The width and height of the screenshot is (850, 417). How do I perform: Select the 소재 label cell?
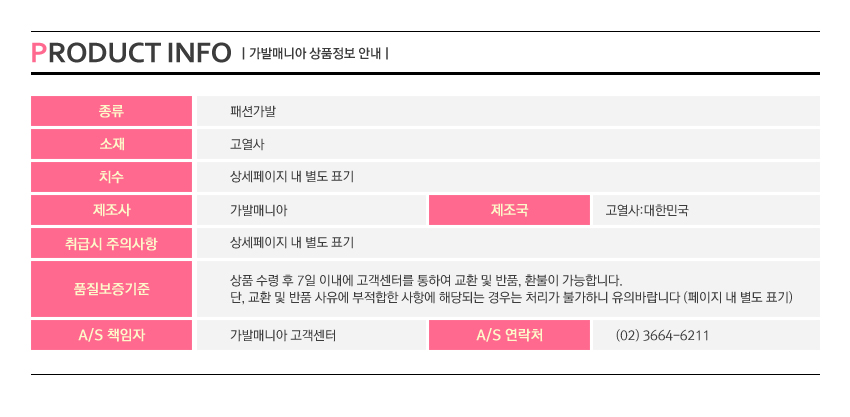point(111,144)
